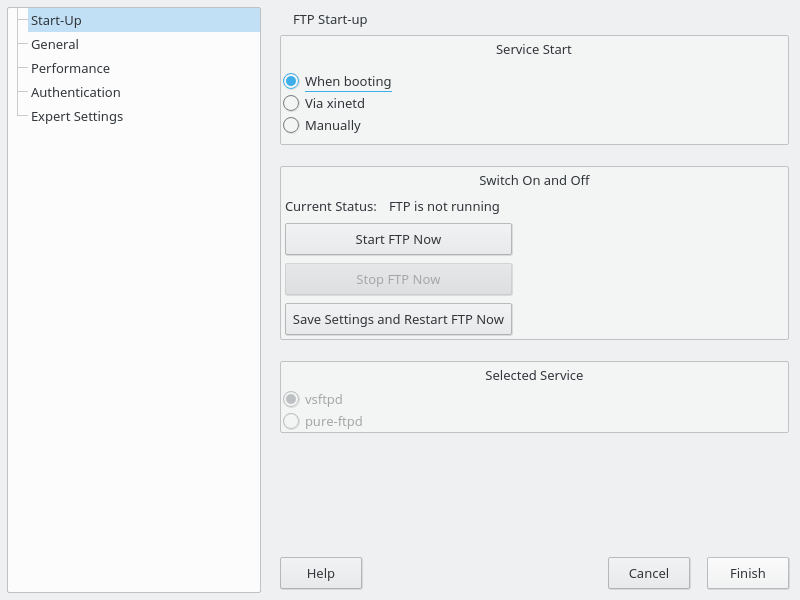Select the Start-Up tree item
This screenshot has height=600, width=800.
pyautogui.click(x=54, y=18)
